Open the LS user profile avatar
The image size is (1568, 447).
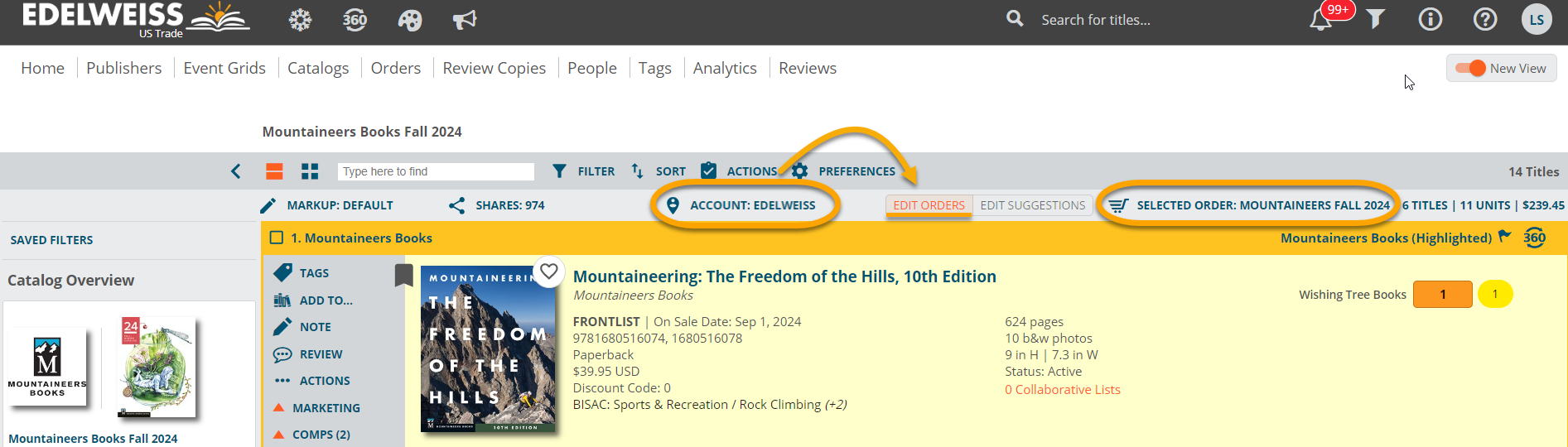(1537, 19)
